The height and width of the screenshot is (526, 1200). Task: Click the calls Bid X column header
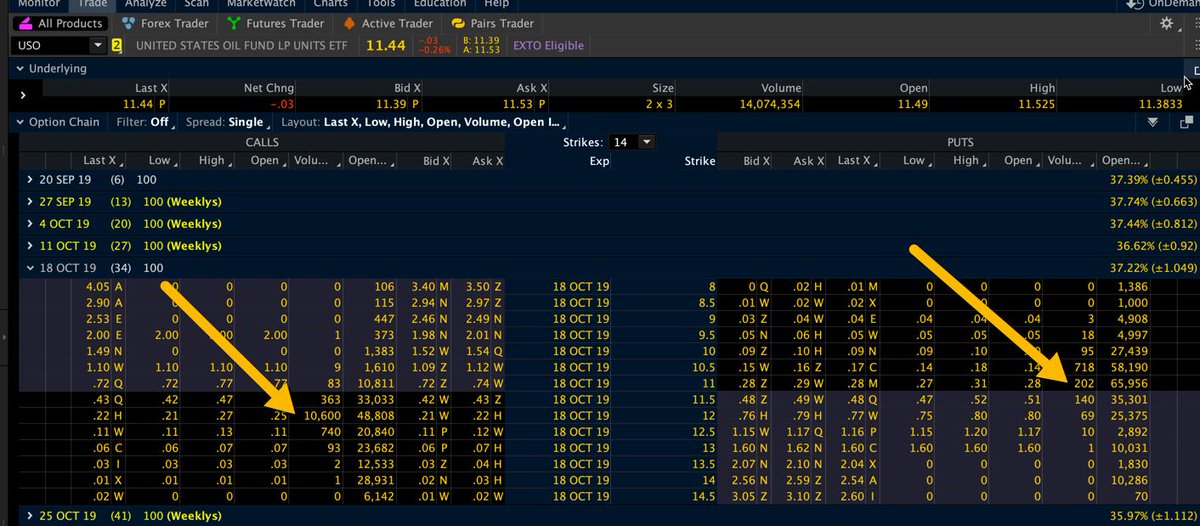click(436, 160)
